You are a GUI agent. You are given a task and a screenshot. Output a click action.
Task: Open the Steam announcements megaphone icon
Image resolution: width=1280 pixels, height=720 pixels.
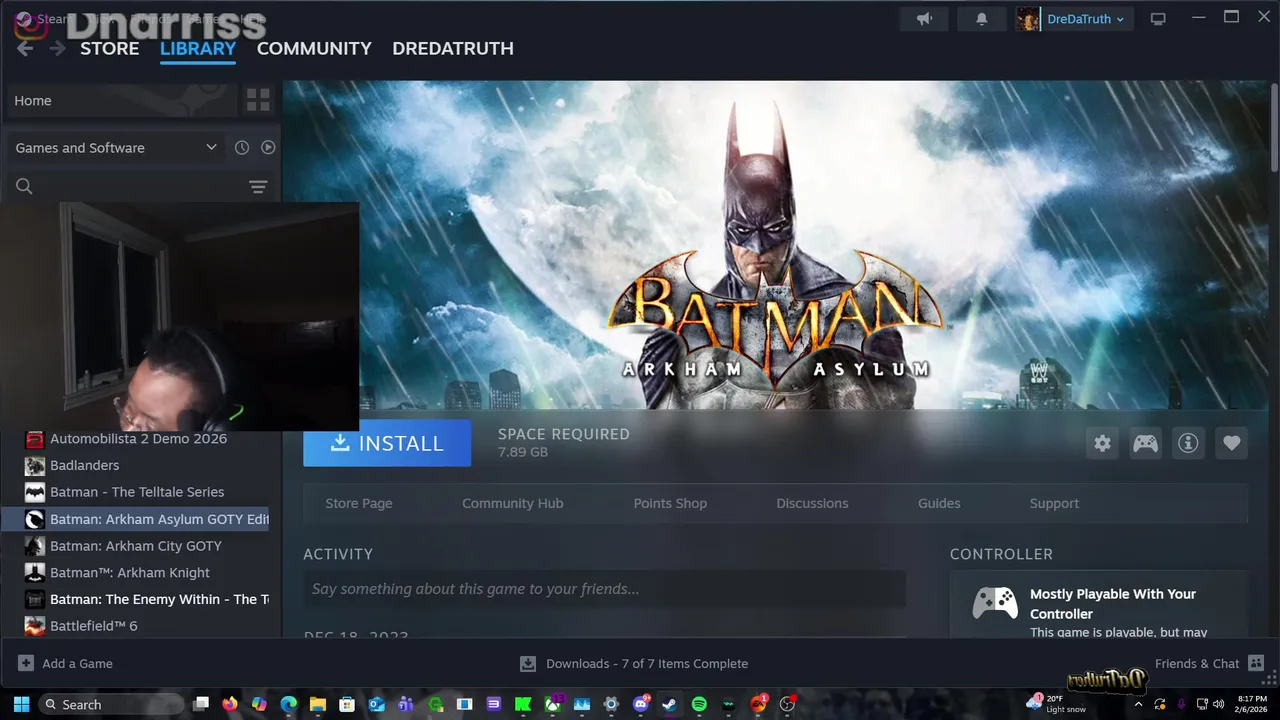[x=924, y=19]
